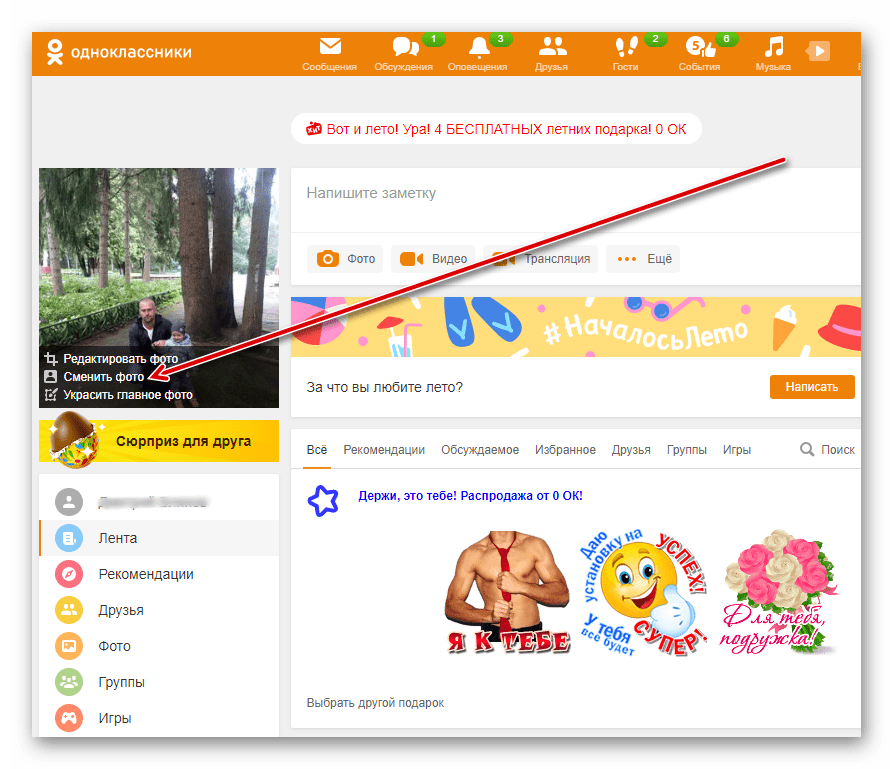Open Оповещения bell icon
The width and height of the screenshot is (893, 769).
478,47
